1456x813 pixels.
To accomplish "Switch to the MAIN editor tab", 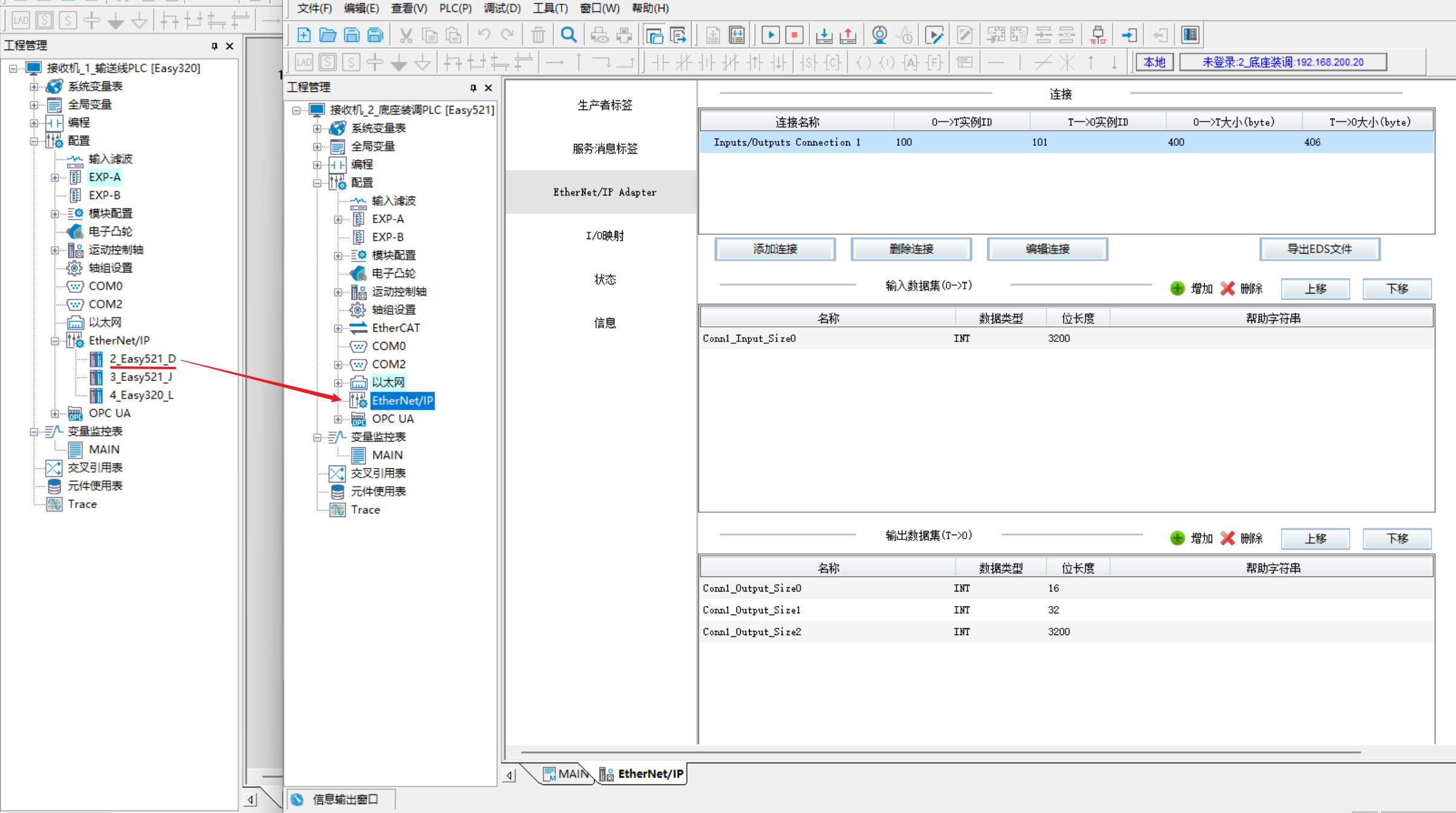I will 566,774.
